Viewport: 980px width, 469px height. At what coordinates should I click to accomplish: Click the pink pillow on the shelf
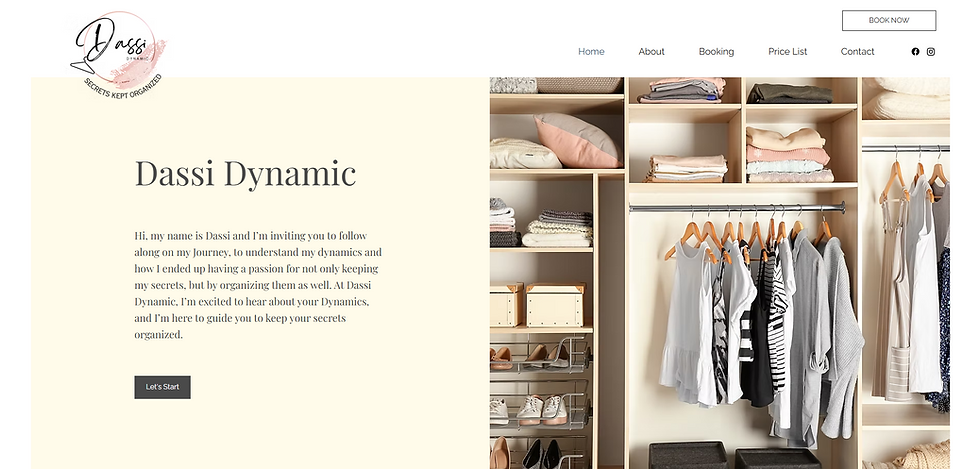coord(576,141)
